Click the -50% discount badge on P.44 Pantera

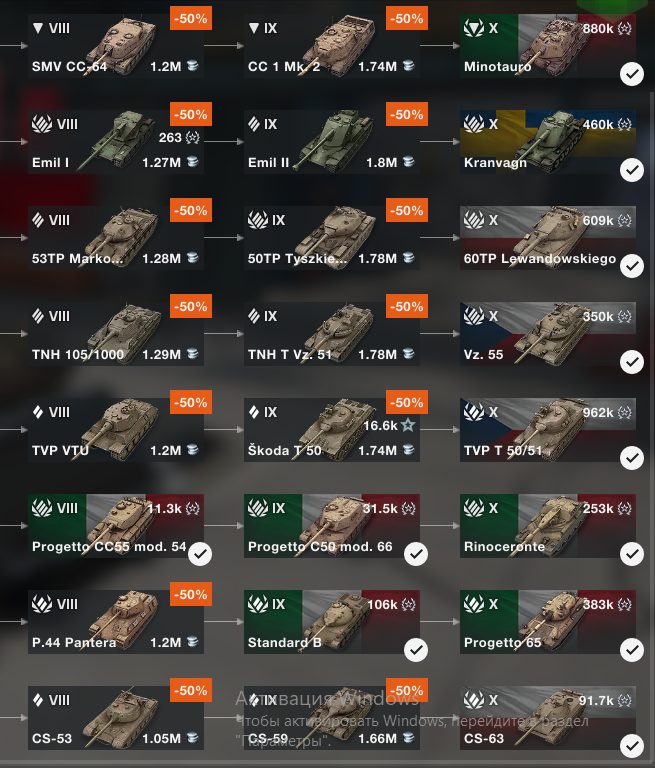coord(191,595)
